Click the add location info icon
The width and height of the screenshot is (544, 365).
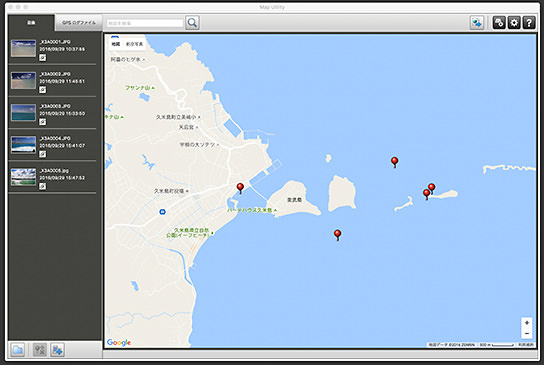coord(57,350)
